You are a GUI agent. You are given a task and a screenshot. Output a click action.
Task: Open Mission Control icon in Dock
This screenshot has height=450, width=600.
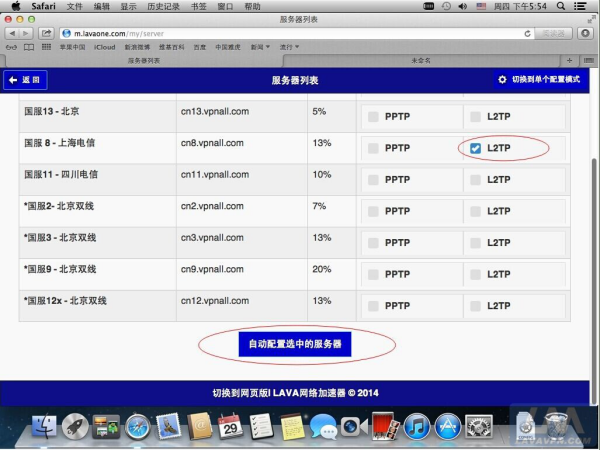click(106, 427)
